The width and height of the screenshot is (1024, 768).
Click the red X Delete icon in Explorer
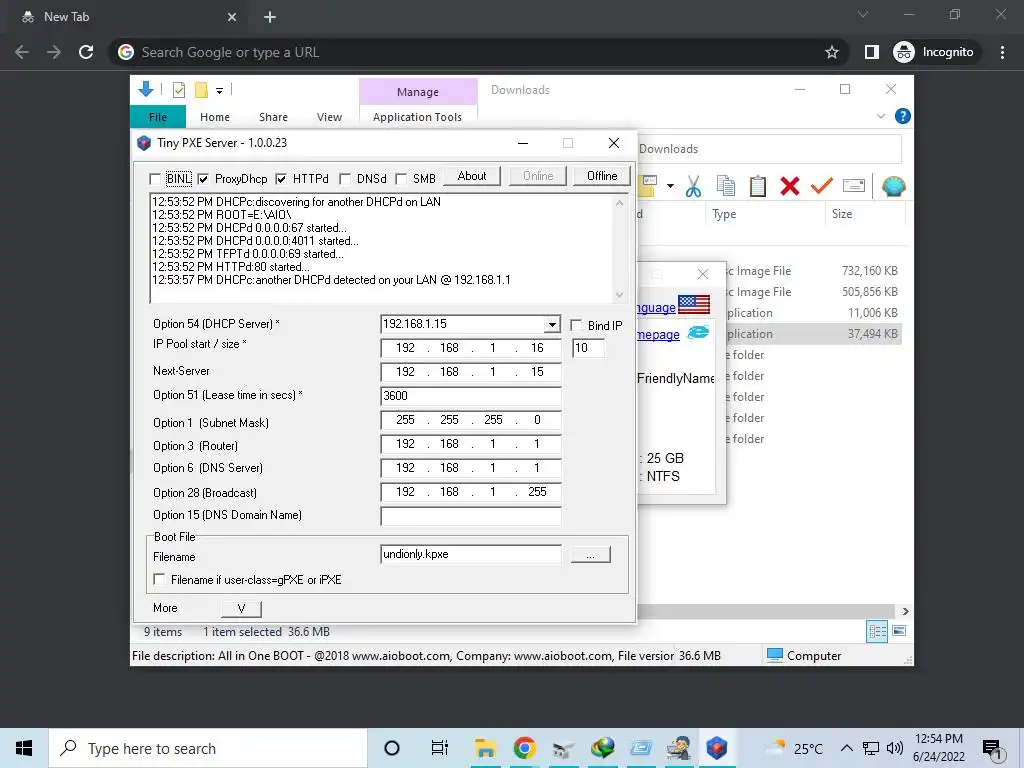pyautogui.click(x=790, y=186)
